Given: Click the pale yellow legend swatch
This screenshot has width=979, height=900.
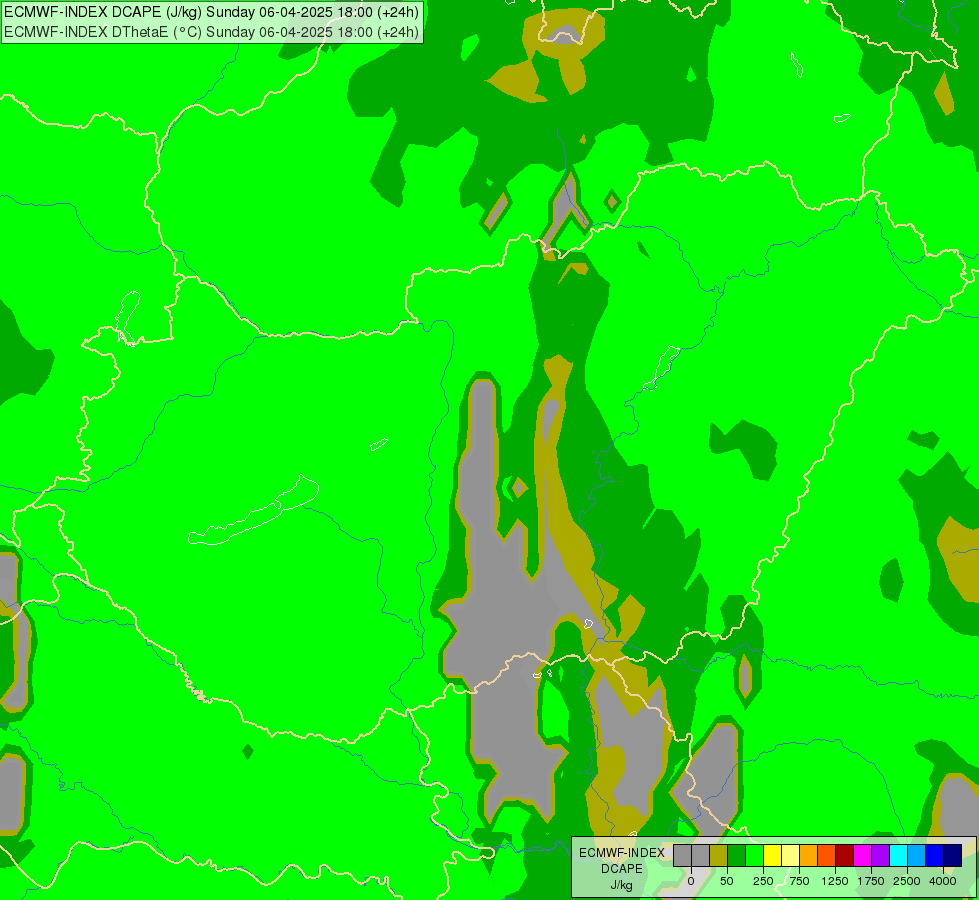Looking at the screenshot, I should pyautogui.click(x=790, y=856).
